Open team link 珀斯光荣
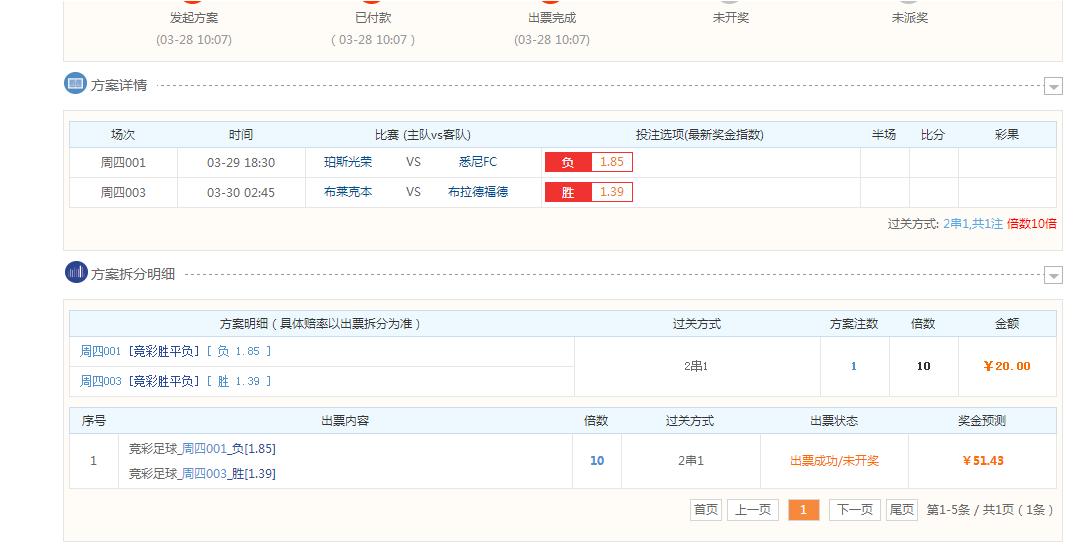1075x557 pixels. [x=348, y=162]
